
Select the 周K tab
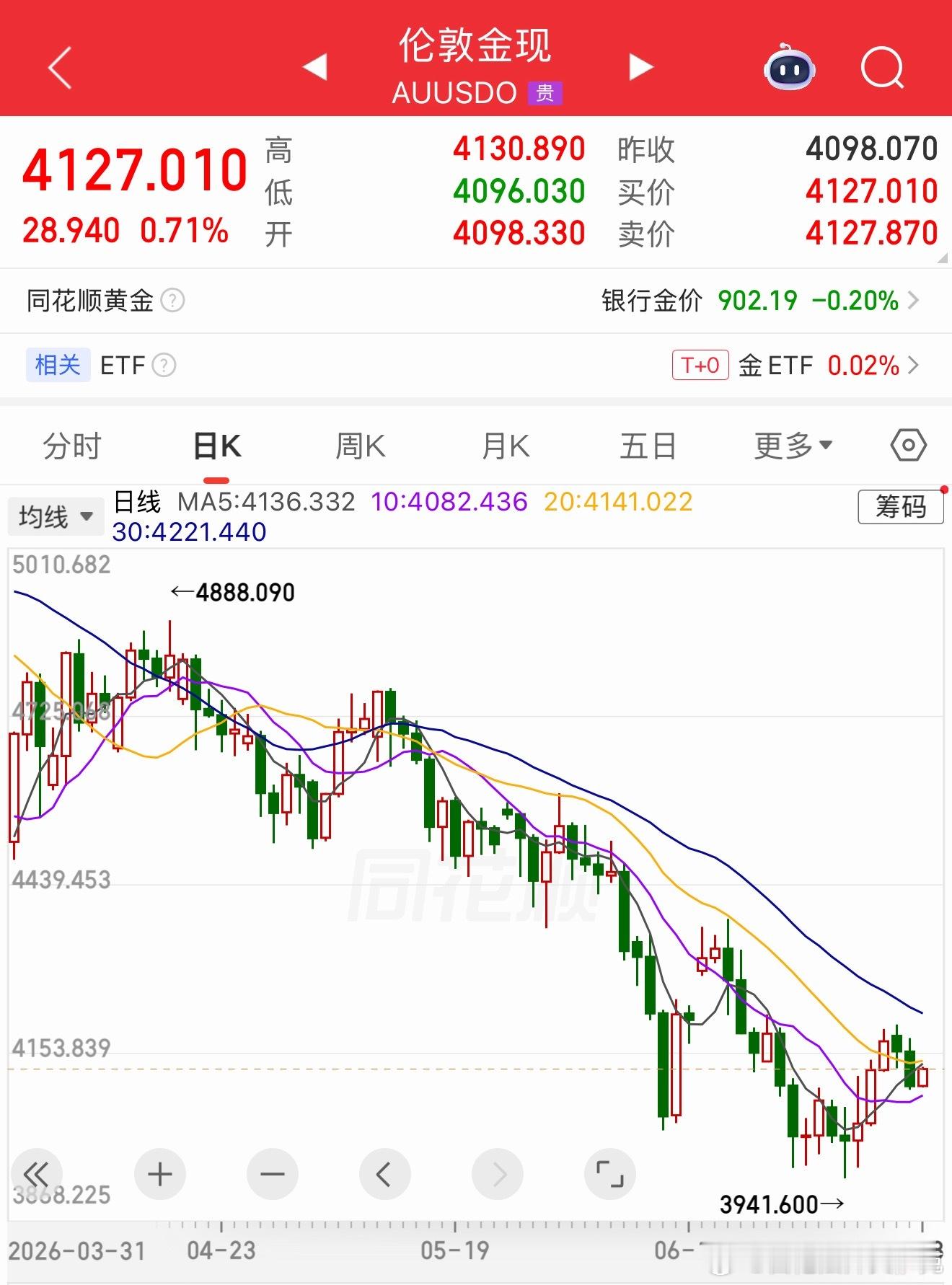point(361,446)
